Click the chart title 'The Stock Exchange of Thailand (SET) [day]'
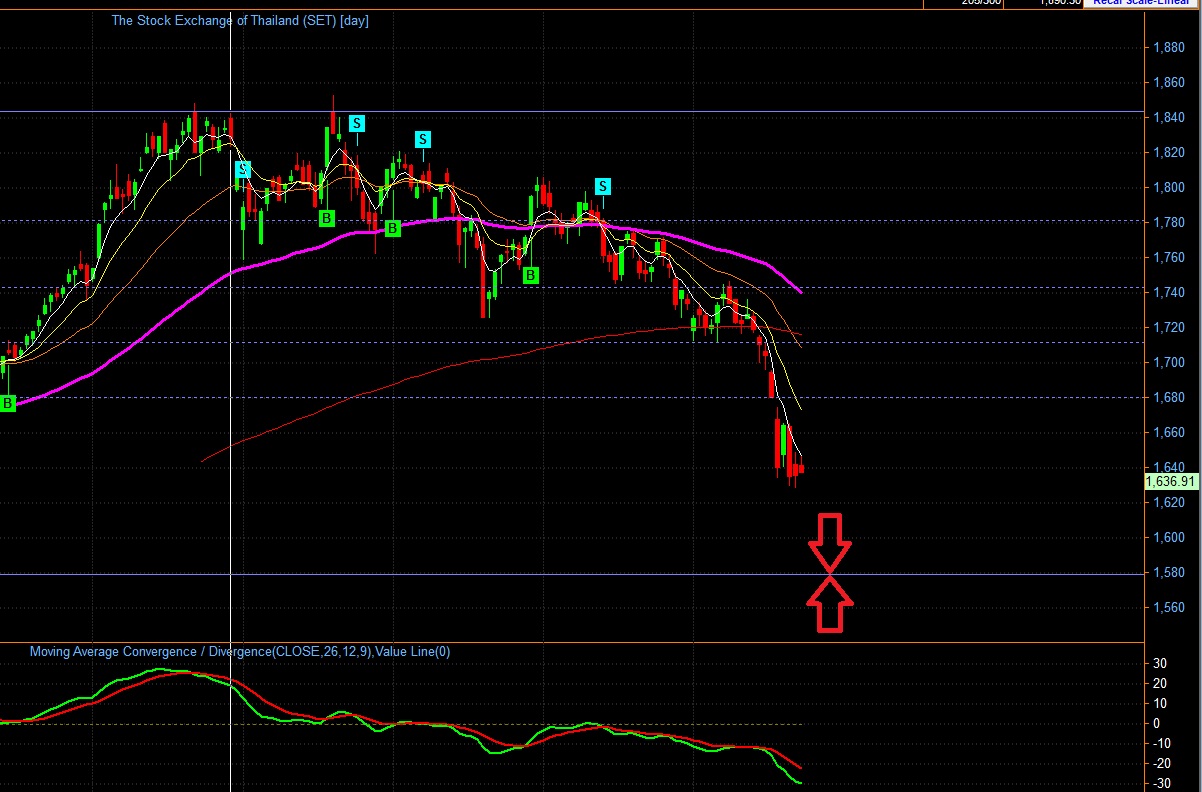Viewport: 1202px width, 792px height. [240, 20]
